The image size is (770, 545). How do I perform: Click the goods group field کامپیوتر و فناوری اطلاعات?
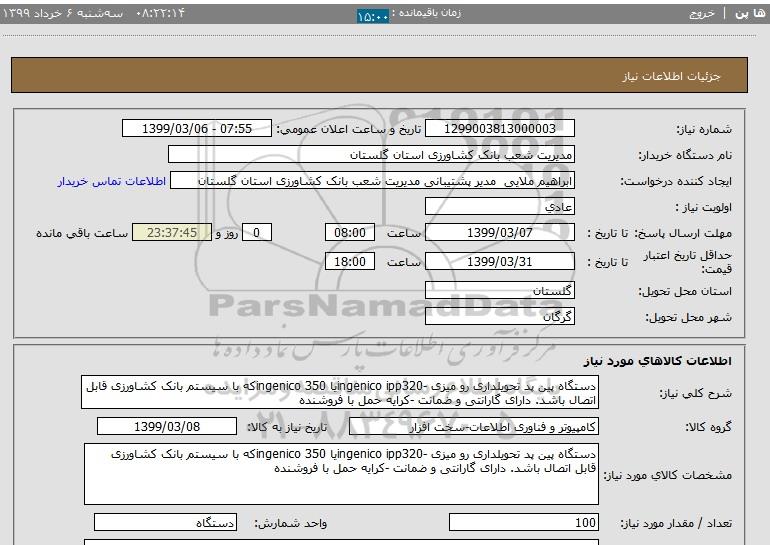[x=474, y=426]
